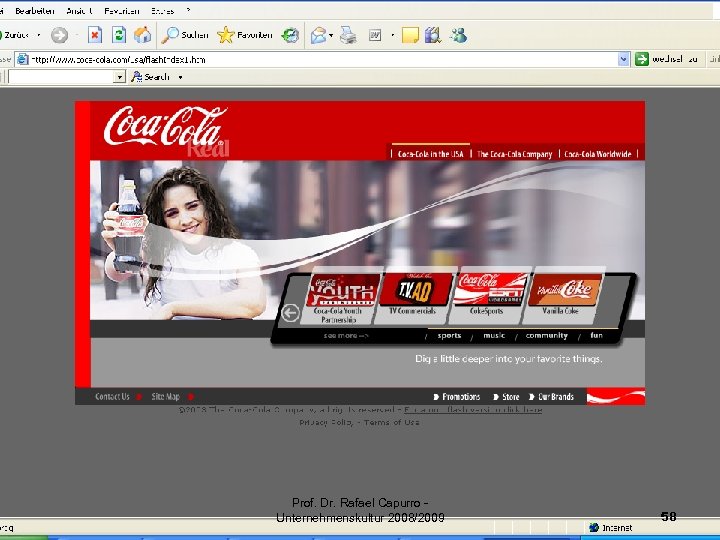Print the page with the printer icon

click(348, 35)
